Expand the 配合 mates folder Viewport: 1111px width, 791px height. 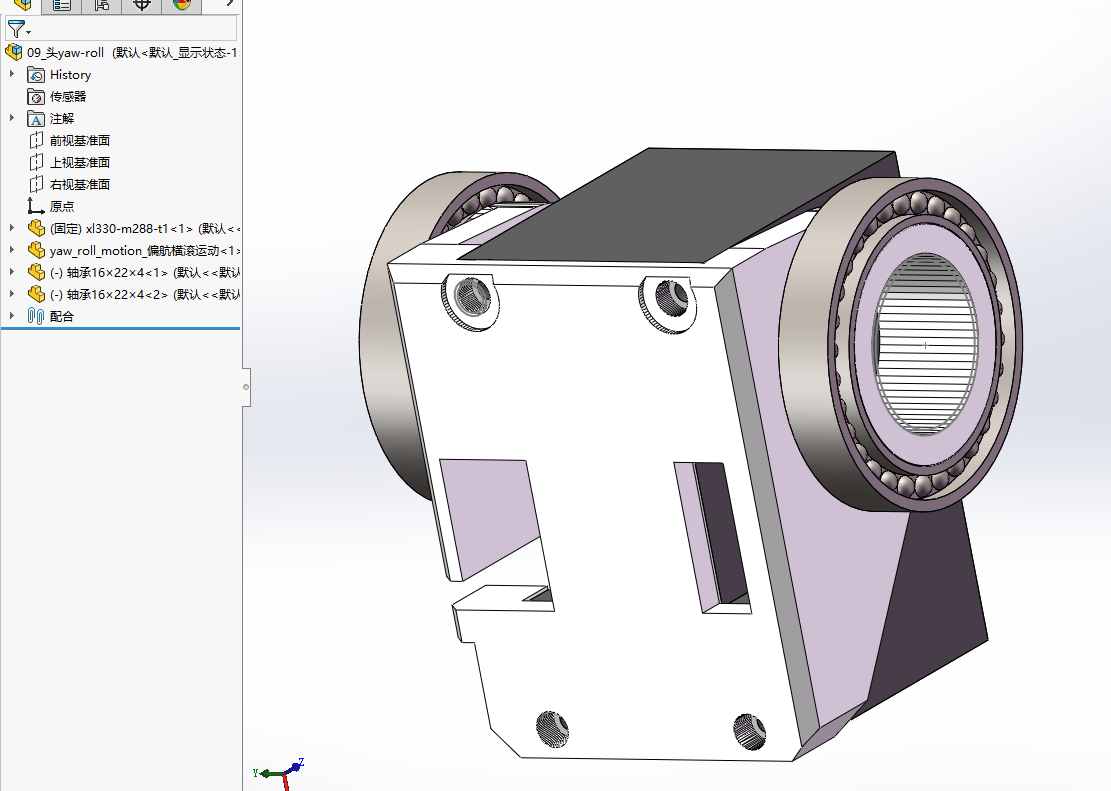pyautogui.click(x=11, y=315)
